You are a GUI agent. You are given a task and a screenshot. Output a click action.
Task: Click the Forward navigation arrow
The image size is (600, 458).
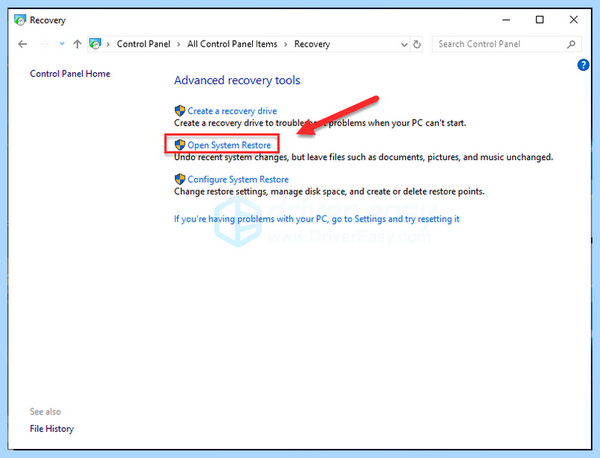(x=44, y=44)
